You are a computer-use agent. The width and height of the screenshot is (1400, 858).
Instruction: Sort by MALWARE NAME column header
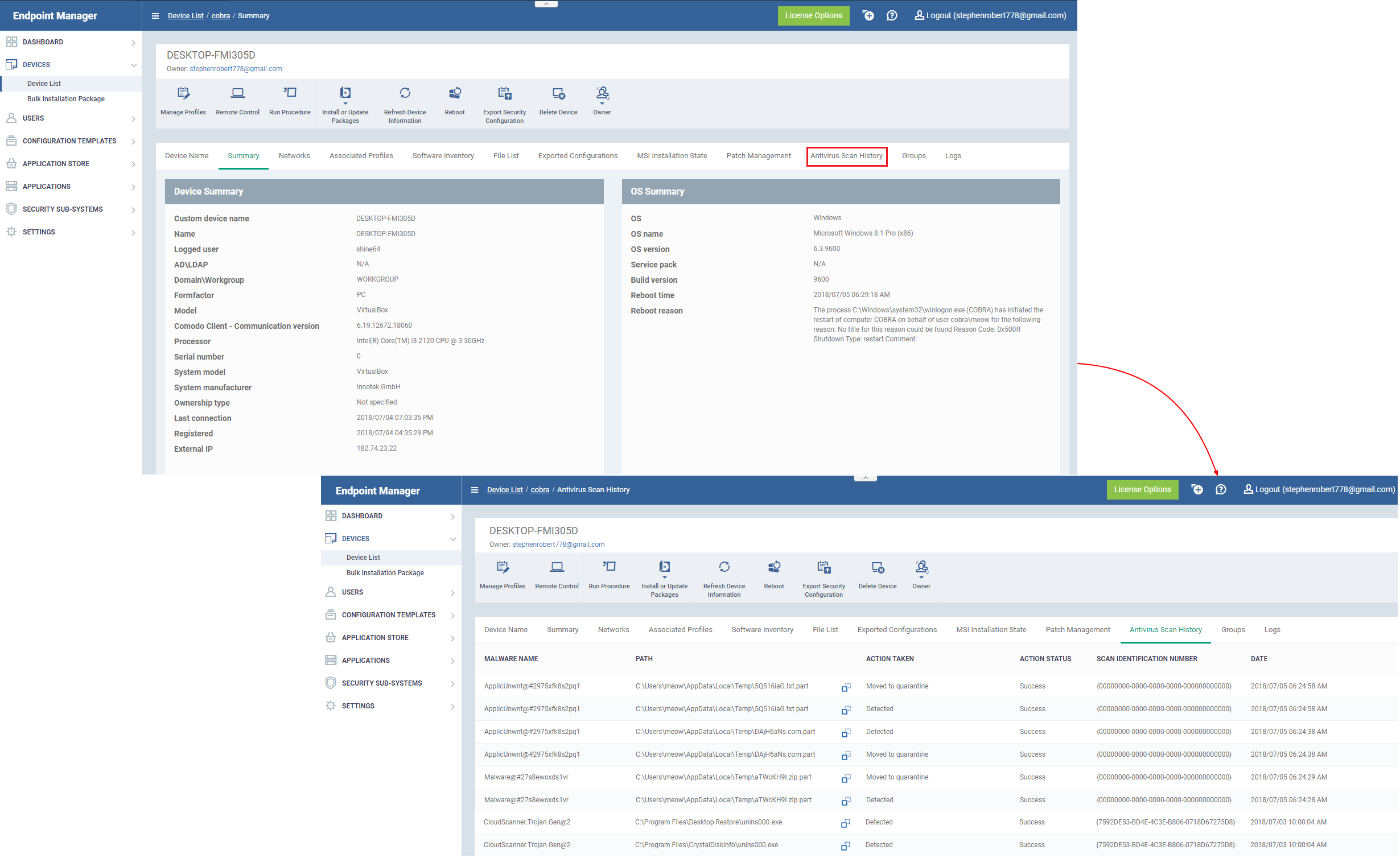coord(511,659)
